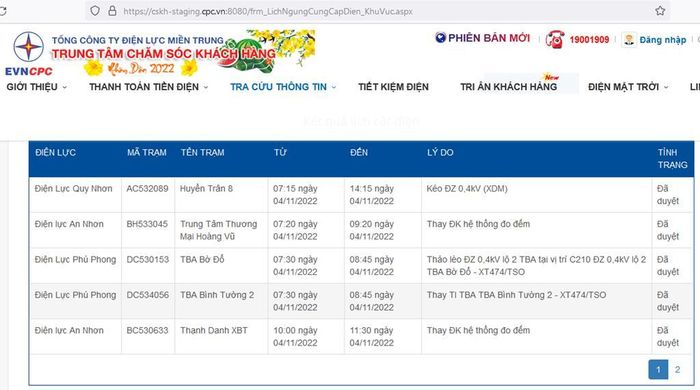Screen dimensions: 700x390
Task: Click the Điện lực column header
Action: pos(55,153)
